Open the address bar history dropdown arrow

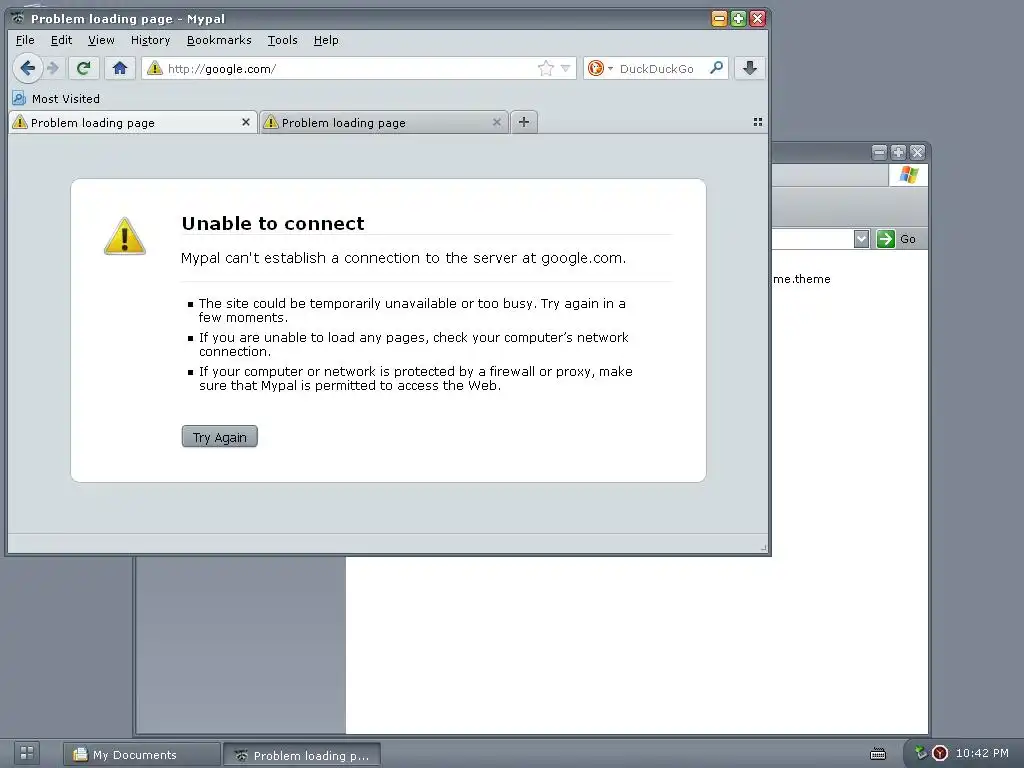click(566, 68)
